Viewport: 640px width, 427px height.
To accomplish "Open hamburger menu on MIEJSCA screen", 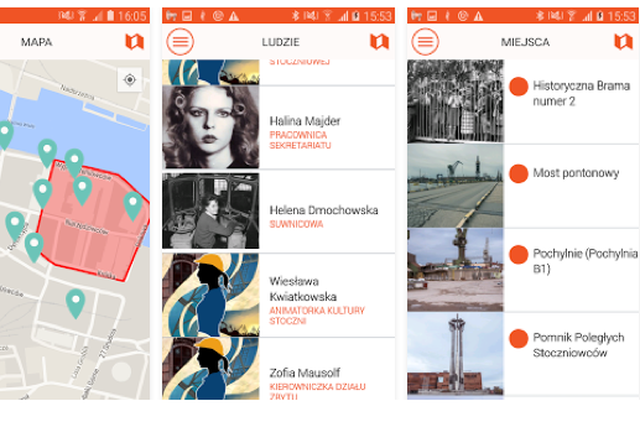I will tap(425, 42).
